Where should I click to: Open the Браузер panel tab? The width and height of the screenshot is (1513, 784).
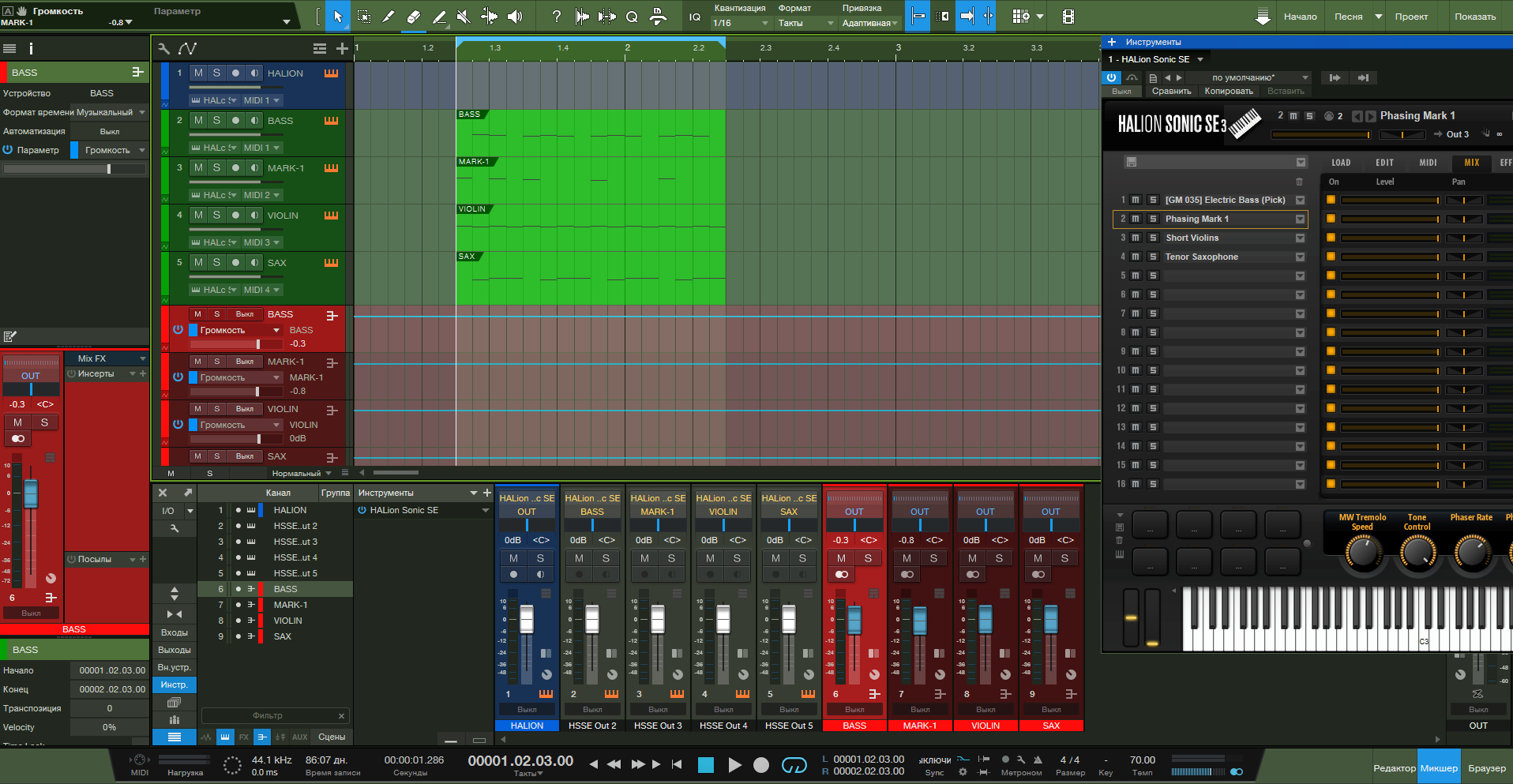[x=1486, y=768]
